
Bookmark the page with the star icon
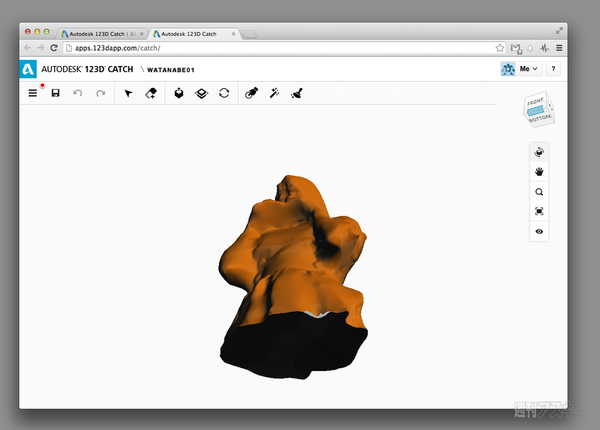(x=499, y=48)
